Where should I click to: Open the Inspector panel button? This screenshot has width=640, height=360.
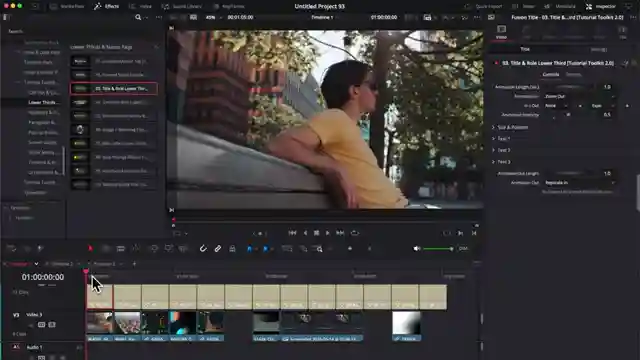[x=601, y=7]
